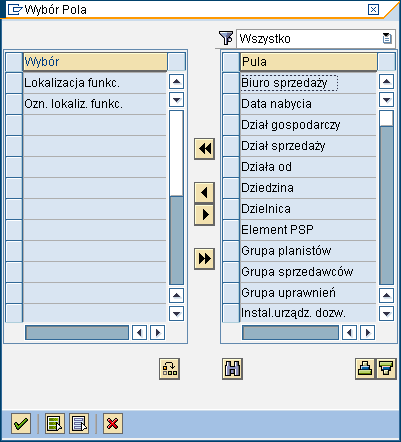Select Biuro sprzedaży in Pula list
The image size is (401, 442).
coord(308,83)
